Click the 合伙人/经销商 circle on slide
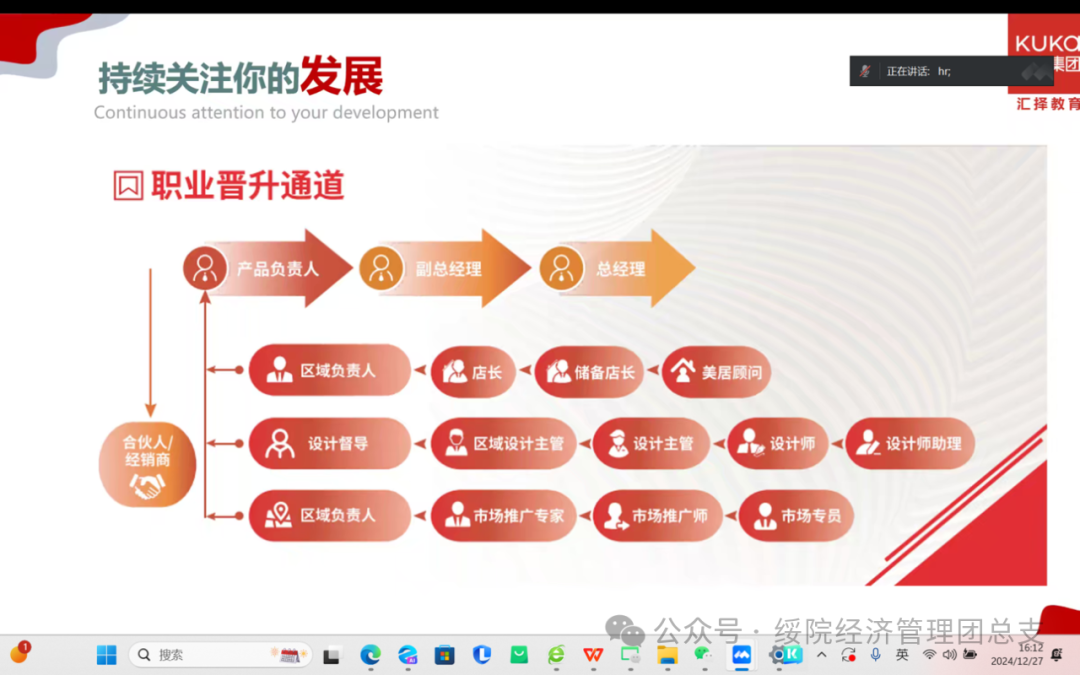Screen dimensions: 1080x675 [148, 464]
